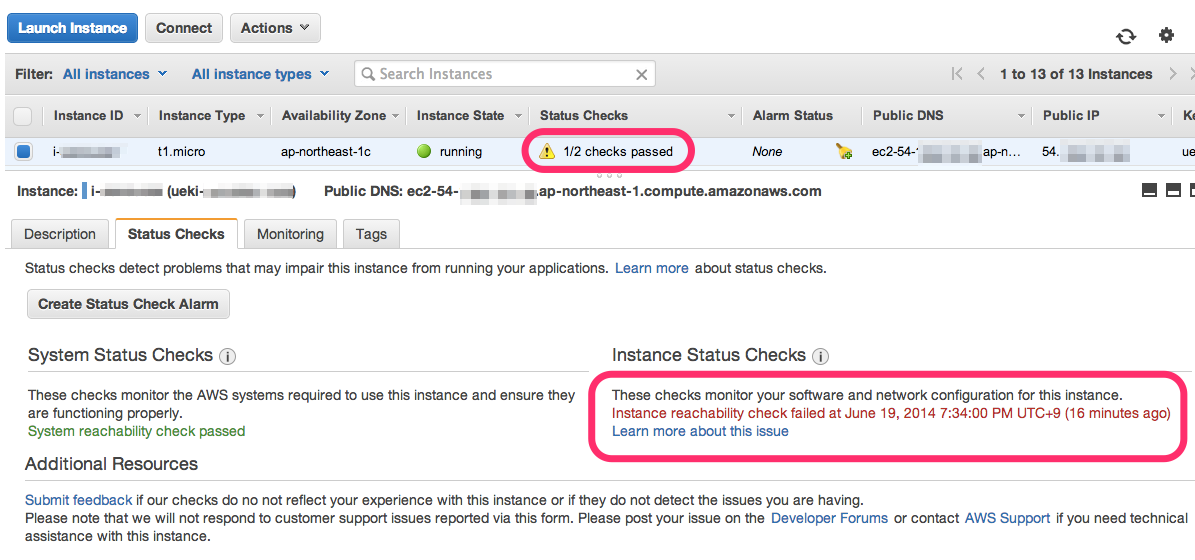Click the refresh instances icon
1195x560 pixels.
coord(1126,36)
